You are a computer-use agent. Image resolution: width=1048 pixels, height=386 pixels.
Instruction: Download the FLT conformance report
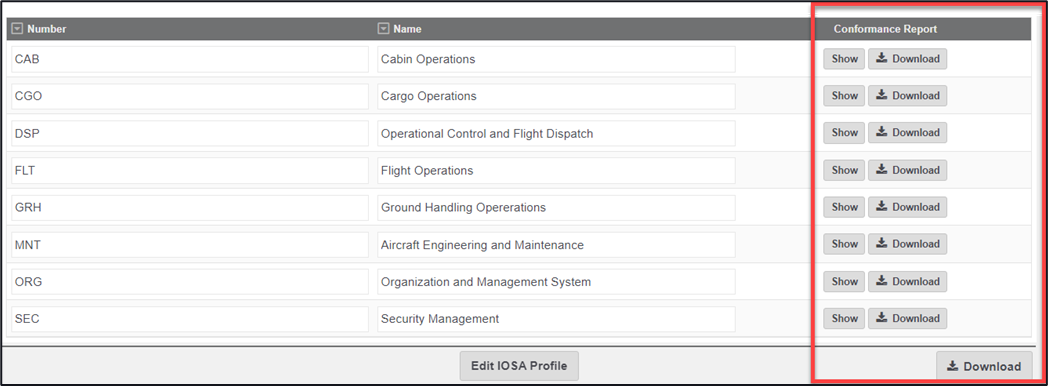908,170
